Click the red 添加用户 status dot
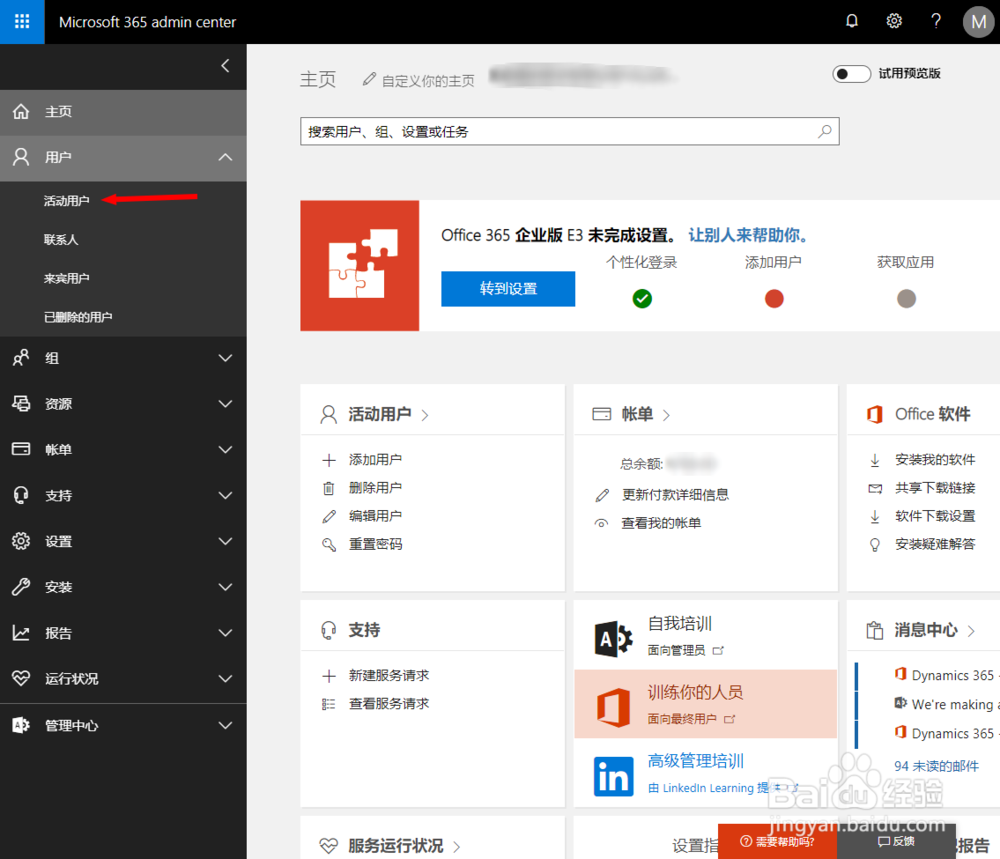The height and width of the screenshot is (859, 1000). tap(774, 298)
